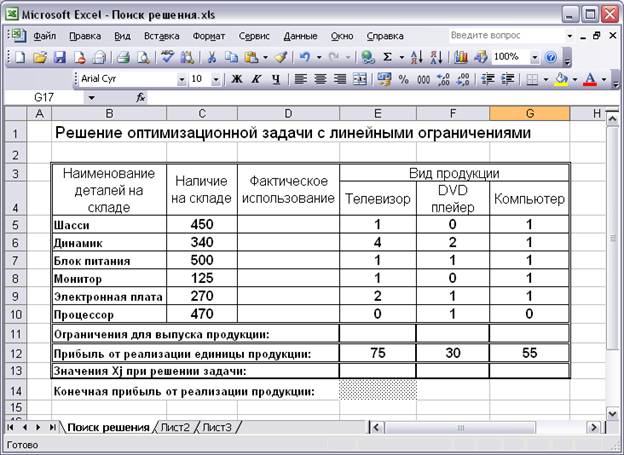
Task: Expand the Fill Color palette arrow
Action: tap(575, 80)
